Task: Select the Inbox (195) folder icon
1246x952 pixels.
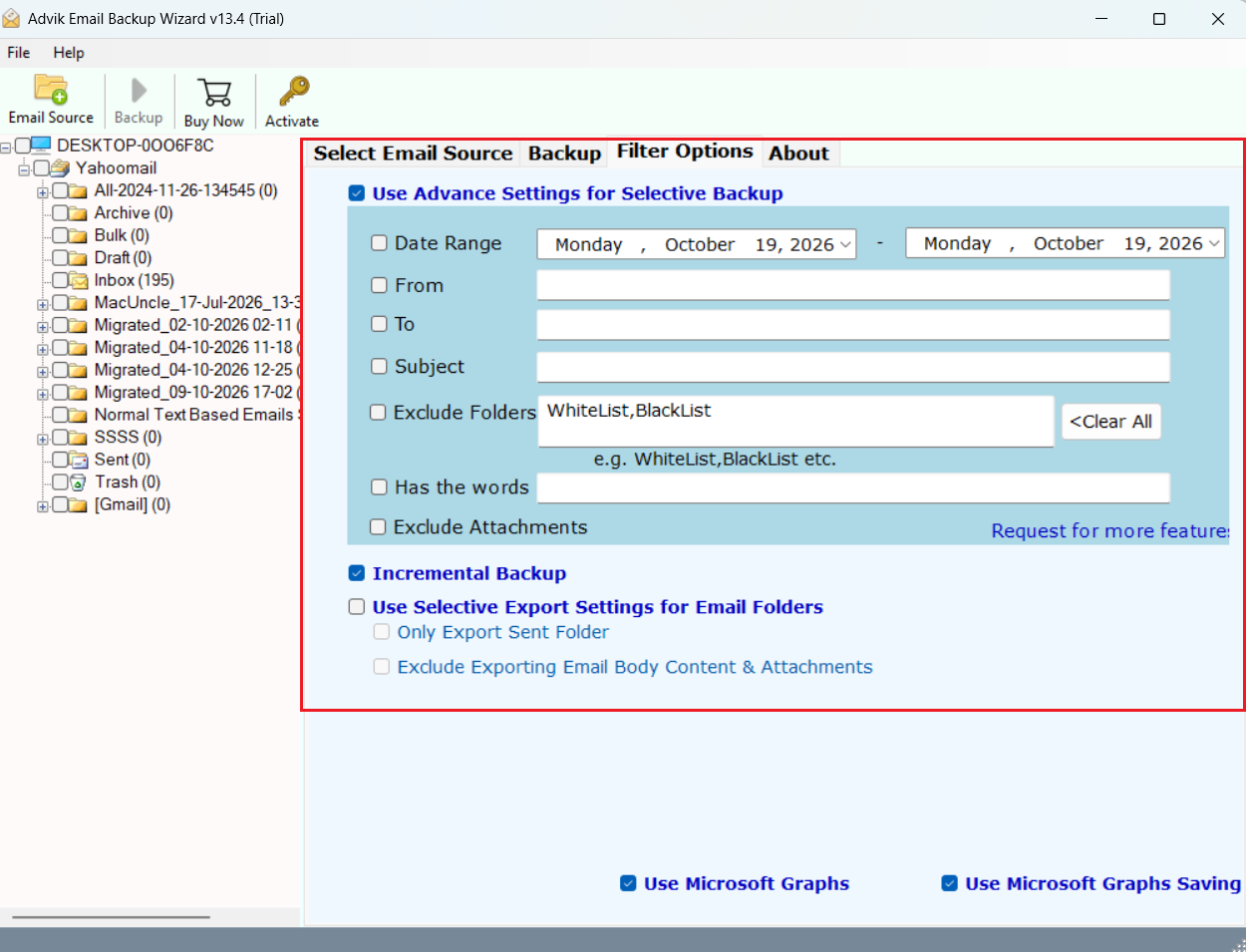Action: pos(79,281)
